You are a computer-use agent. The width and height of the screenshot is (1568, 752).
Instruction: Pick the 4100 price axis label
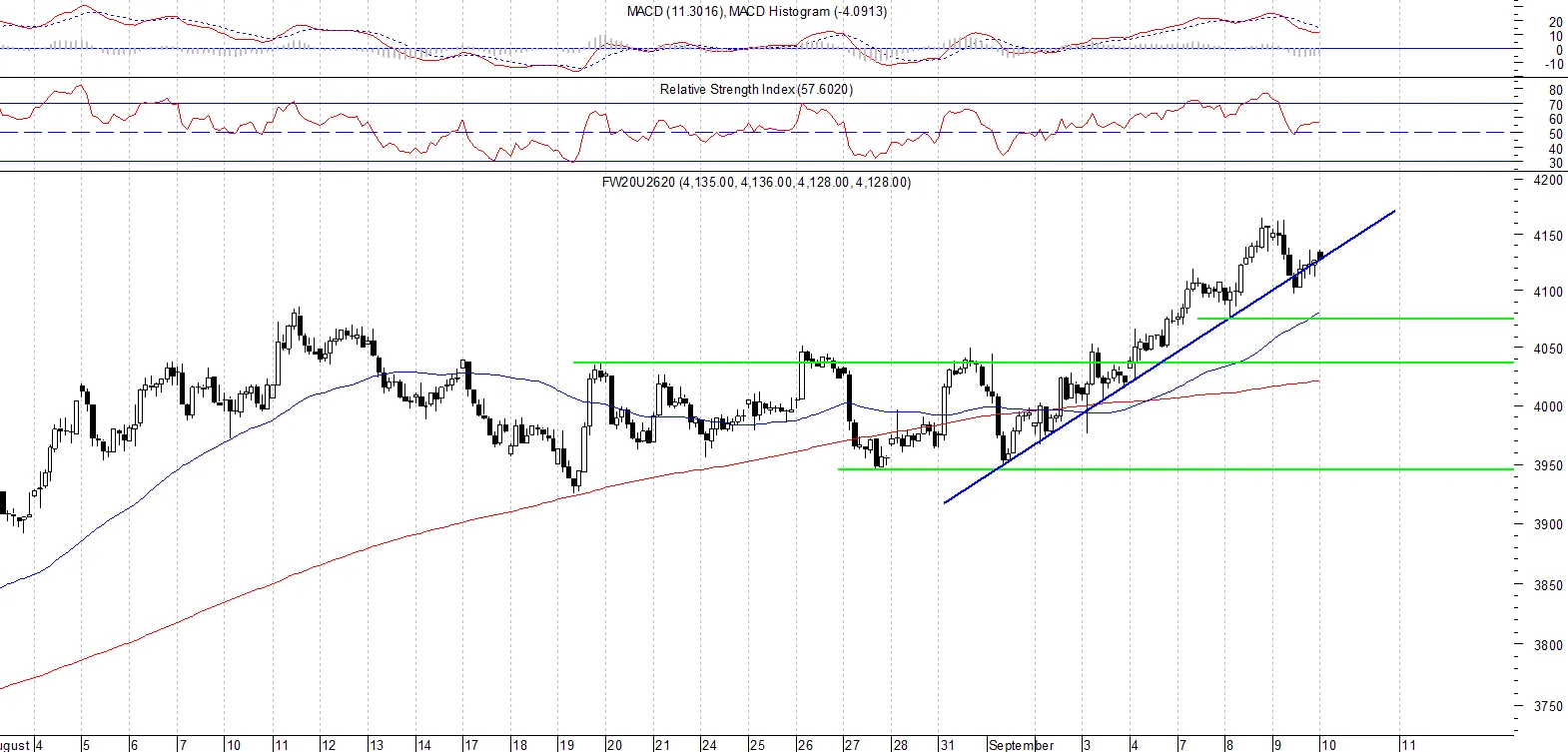click(x=1548, y=293)
